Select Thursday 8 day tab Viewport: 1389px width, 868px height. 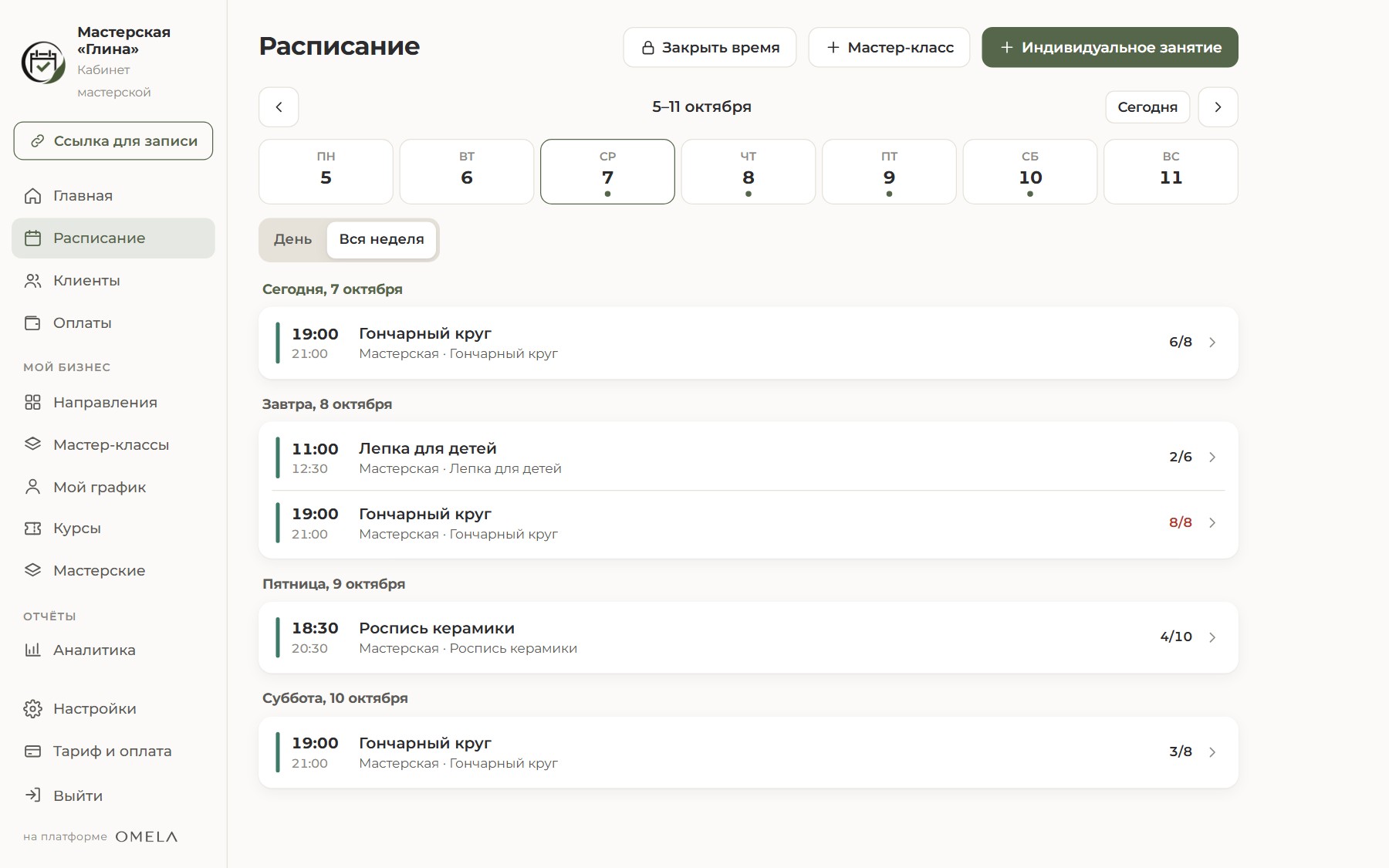[x=749, y=171]
